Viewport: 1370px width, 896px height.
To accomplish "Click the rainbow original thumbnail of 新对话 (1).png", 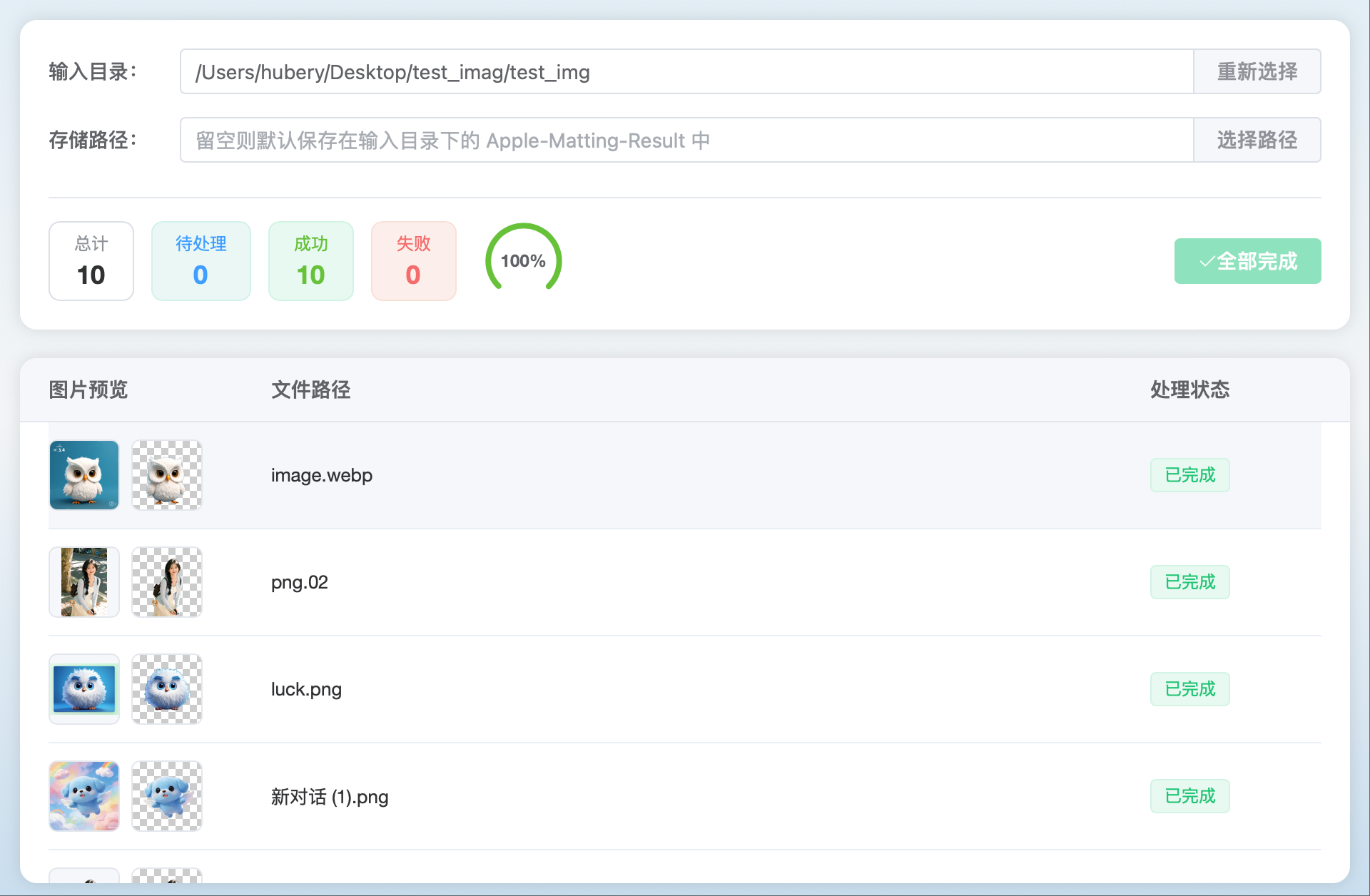I will tap(84, 796).
